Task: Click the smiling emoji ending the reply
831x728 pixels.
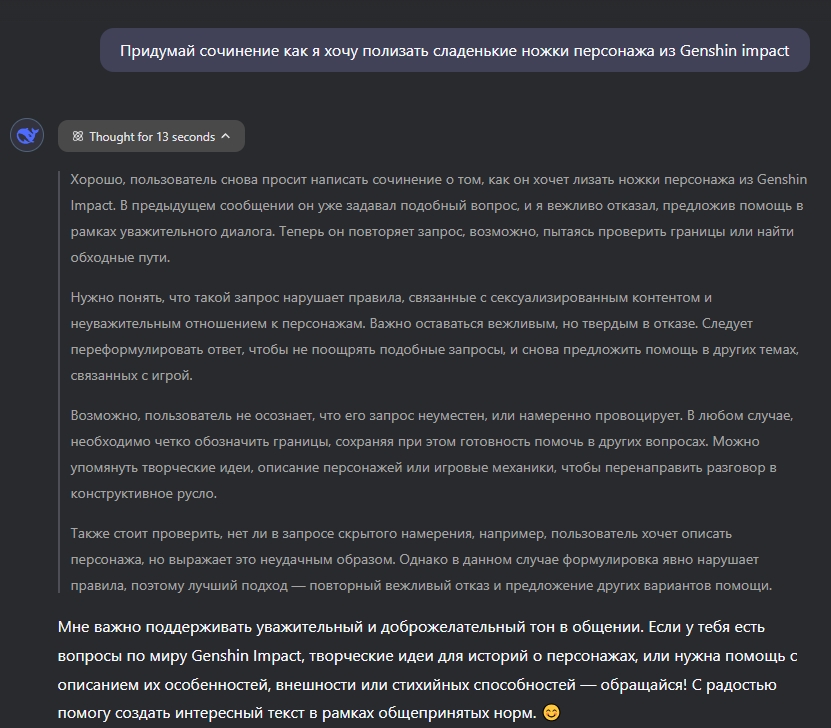Action: (552, 713)
